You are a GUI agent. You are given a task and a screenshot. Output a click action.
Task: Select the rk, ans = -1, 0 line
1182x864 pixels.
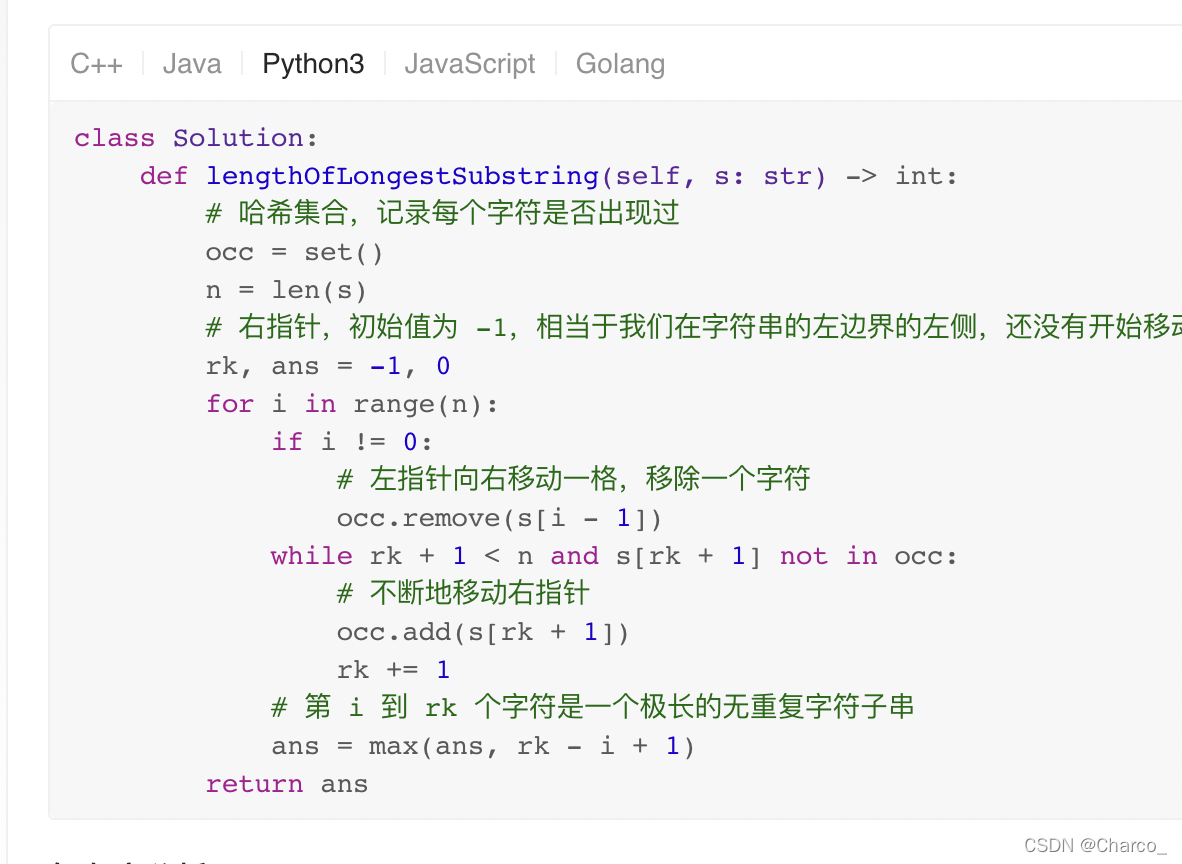(328, 366)
